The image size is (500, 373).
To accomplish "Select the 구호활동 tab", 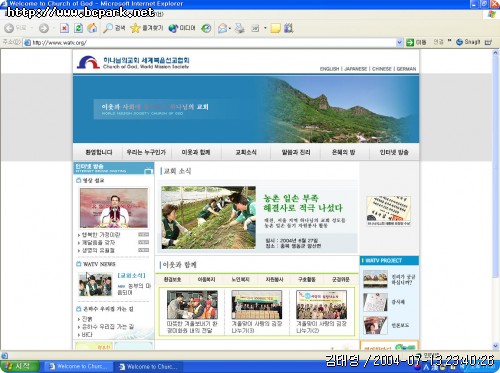I will click(307, 279).
